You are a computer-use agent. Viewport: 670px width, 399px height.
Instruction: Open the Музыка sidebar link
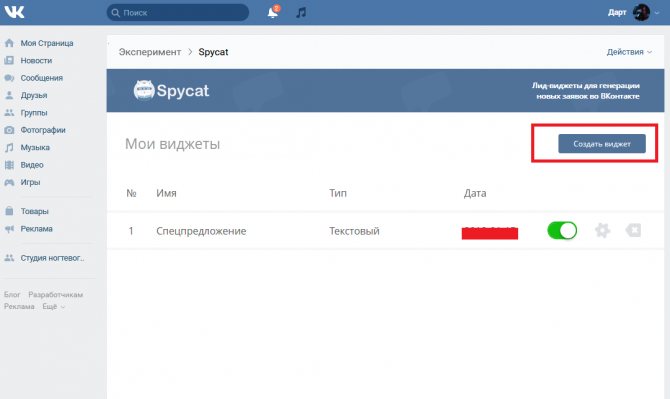click(35, 147)
